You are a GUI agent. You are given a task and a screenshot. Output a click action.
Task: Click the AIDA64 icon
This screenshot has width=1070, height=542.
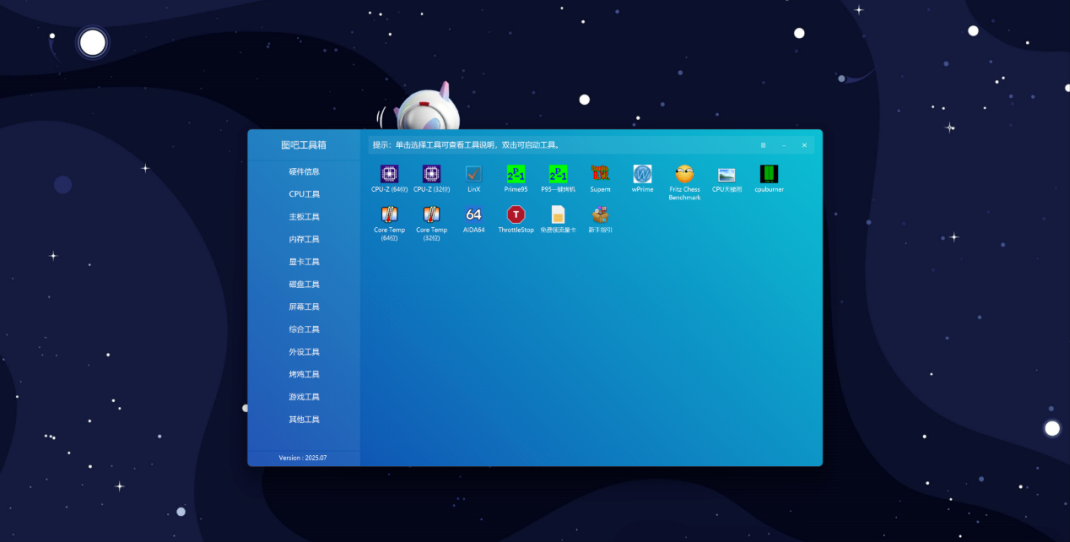click(474, 214)
